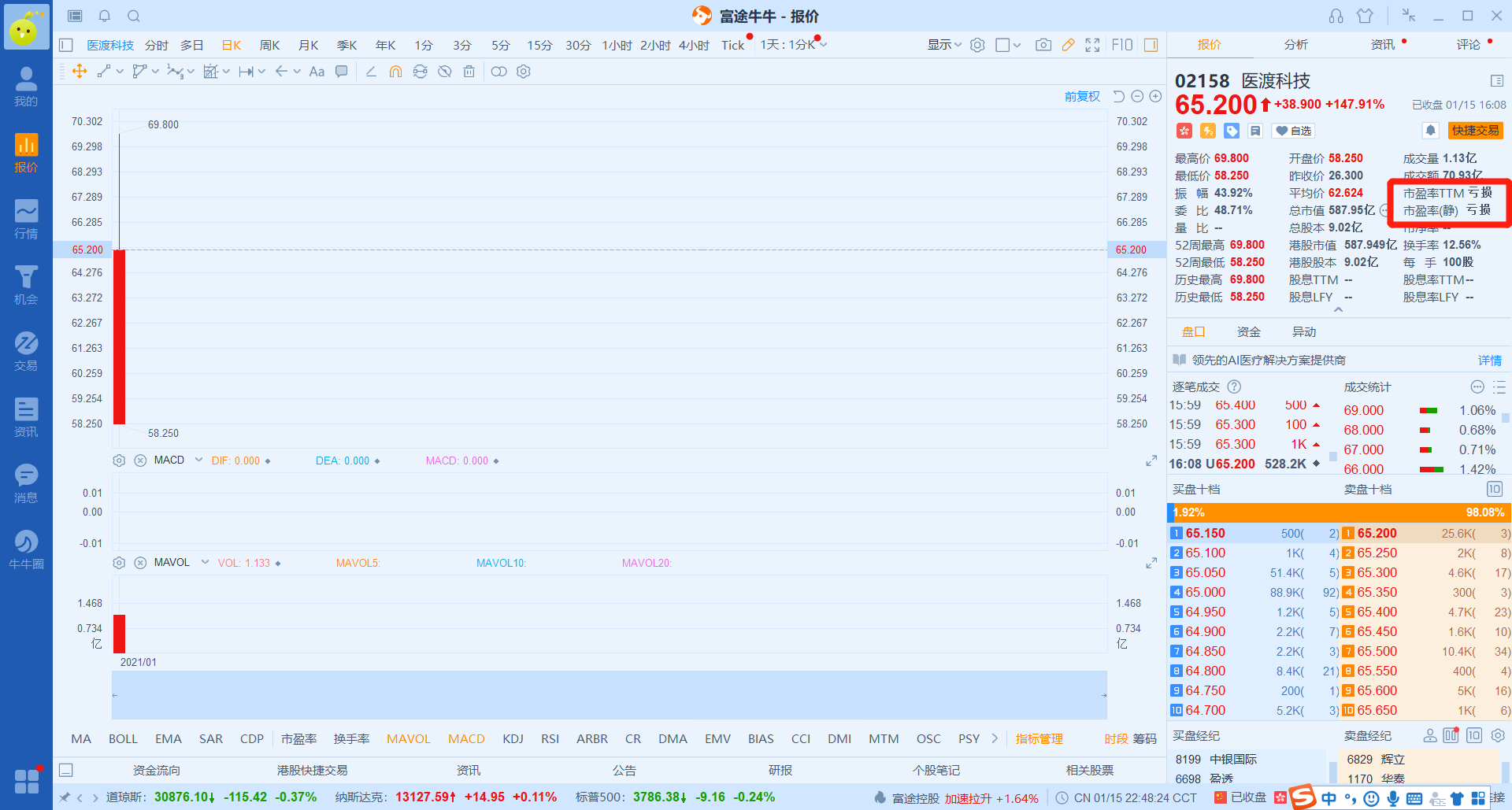Select the 15分 timeframe
This screenshot has width=1512, height=810.
539,45
